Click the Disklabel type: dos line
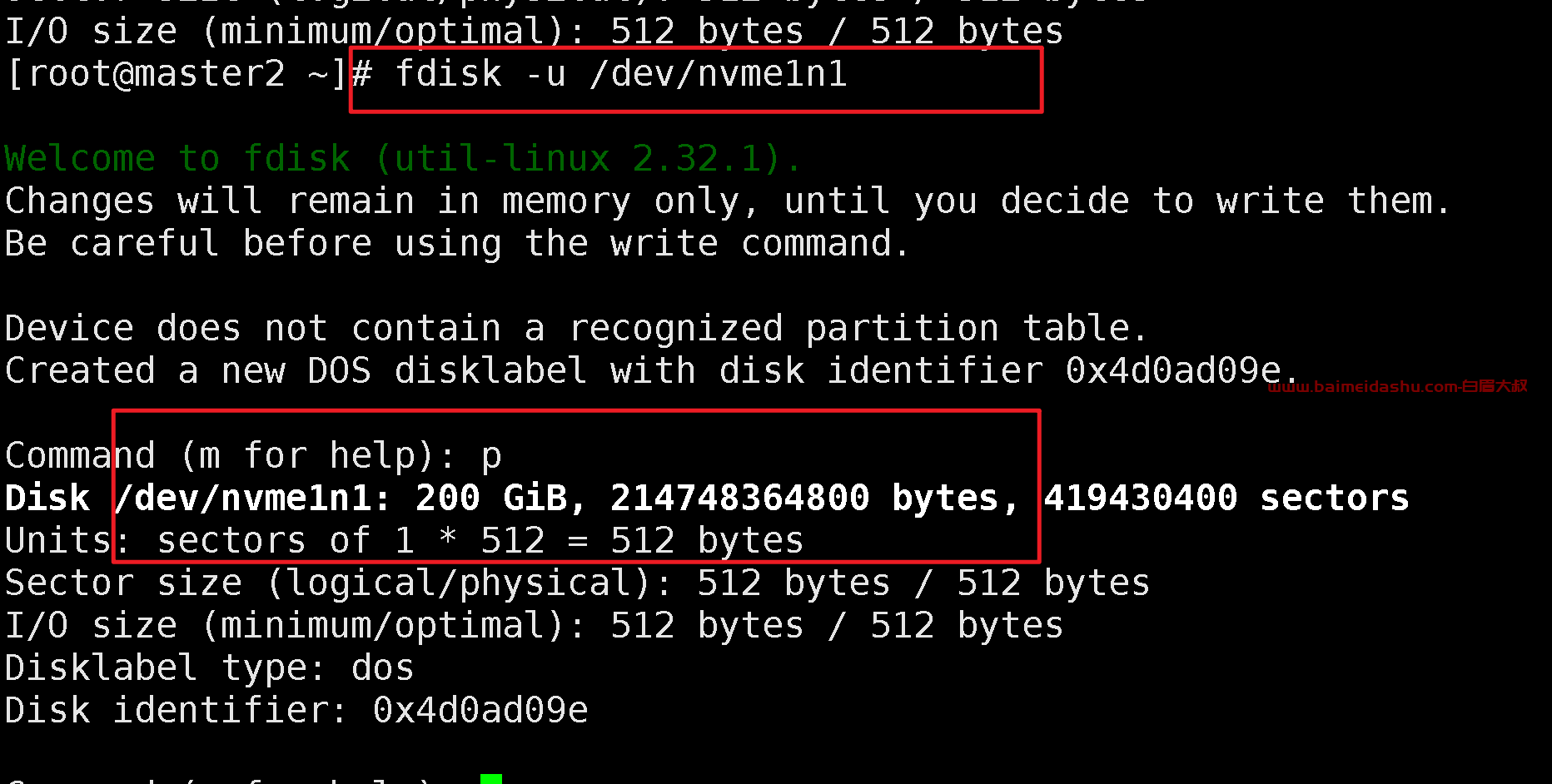The width and height of the screenshot is (1552, 784). 209,667
